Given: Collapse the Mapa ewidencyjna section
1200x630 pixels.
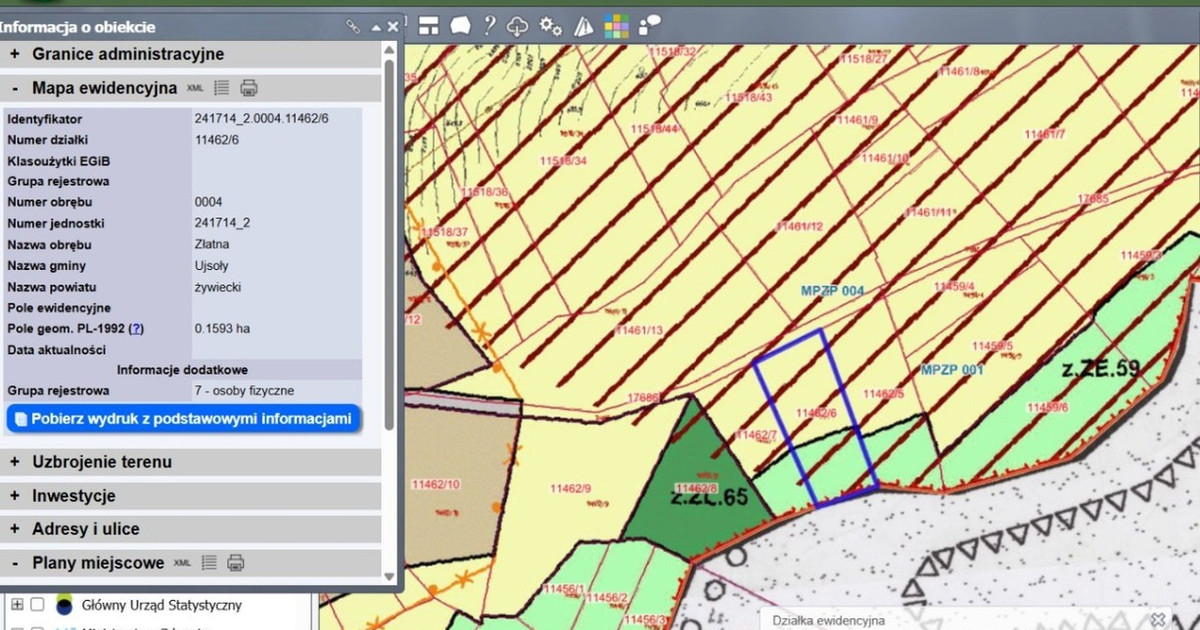Looking at the screenshot, I should coord(15,88).
